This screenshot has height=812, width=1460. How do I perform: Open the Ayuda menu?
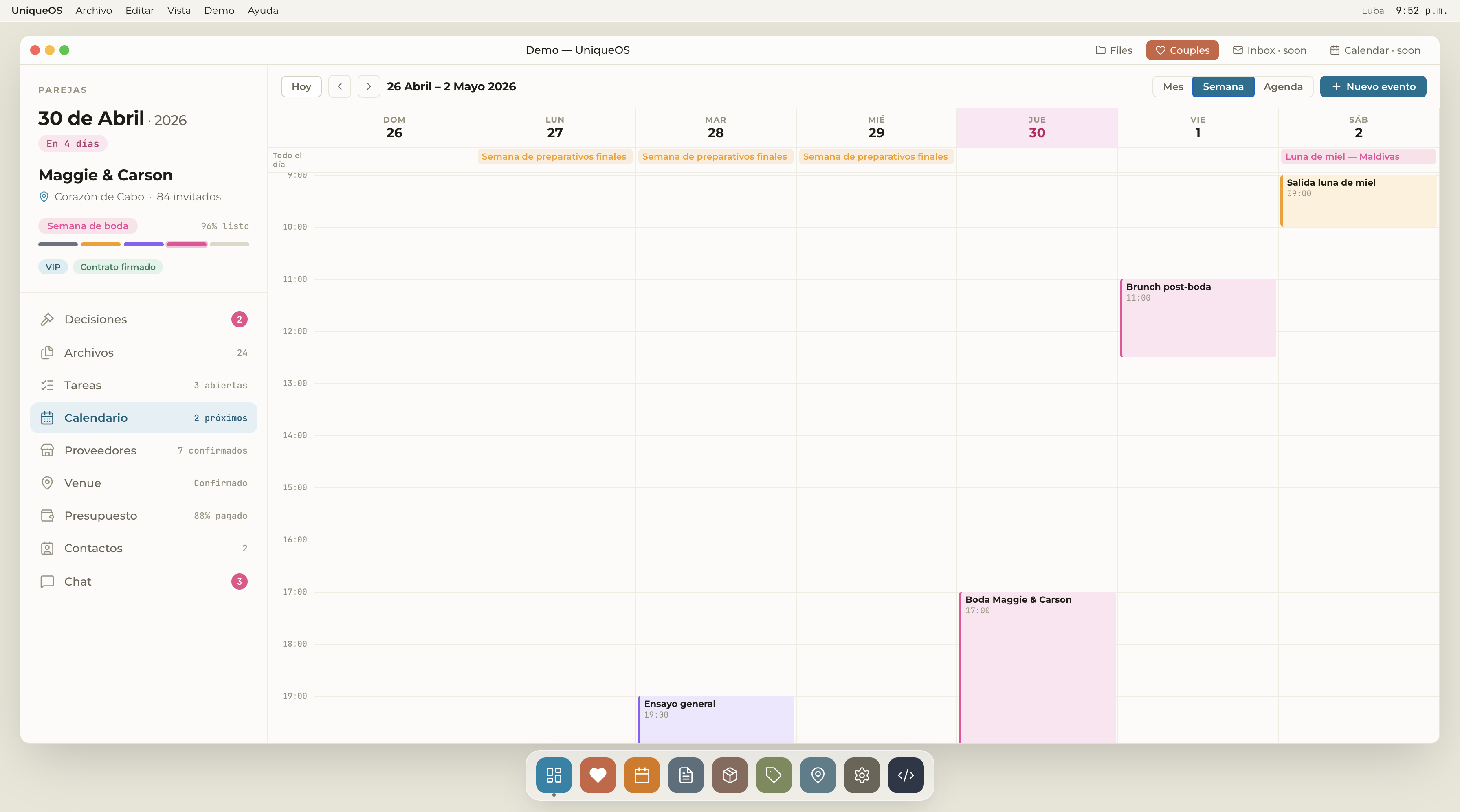[x=263, y=10]
